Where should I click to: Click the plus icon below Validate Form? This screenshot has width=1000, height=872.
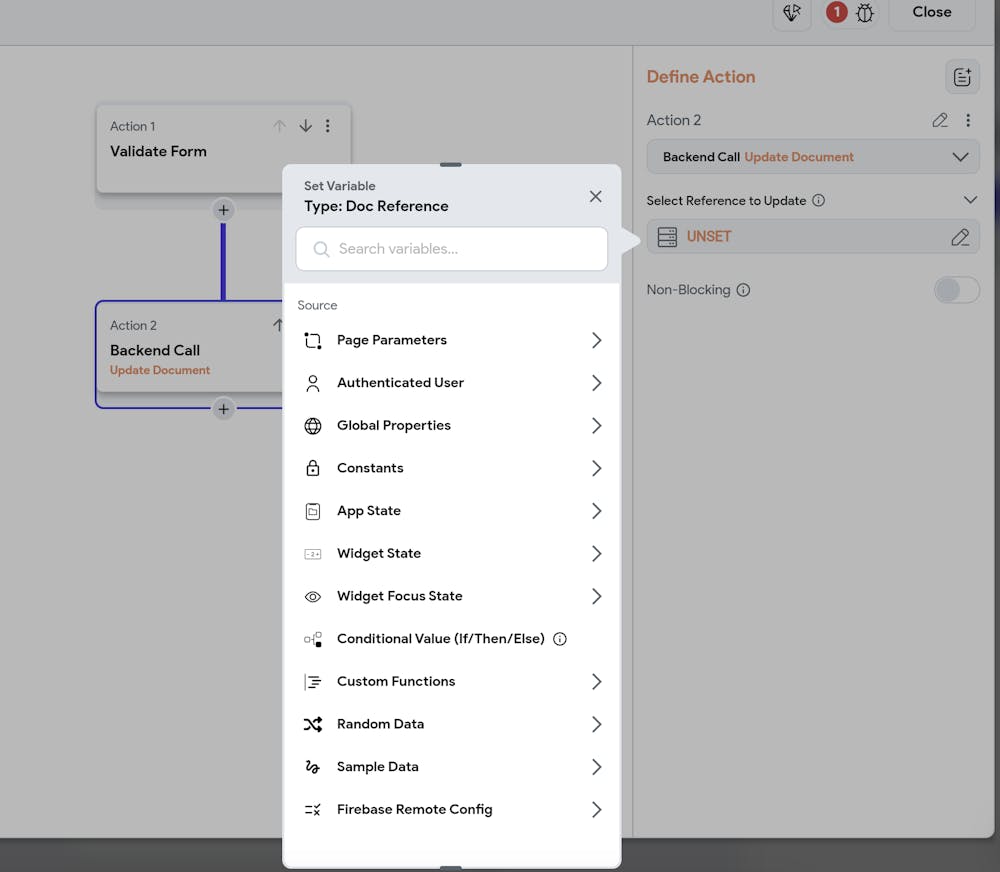point(223,210)
